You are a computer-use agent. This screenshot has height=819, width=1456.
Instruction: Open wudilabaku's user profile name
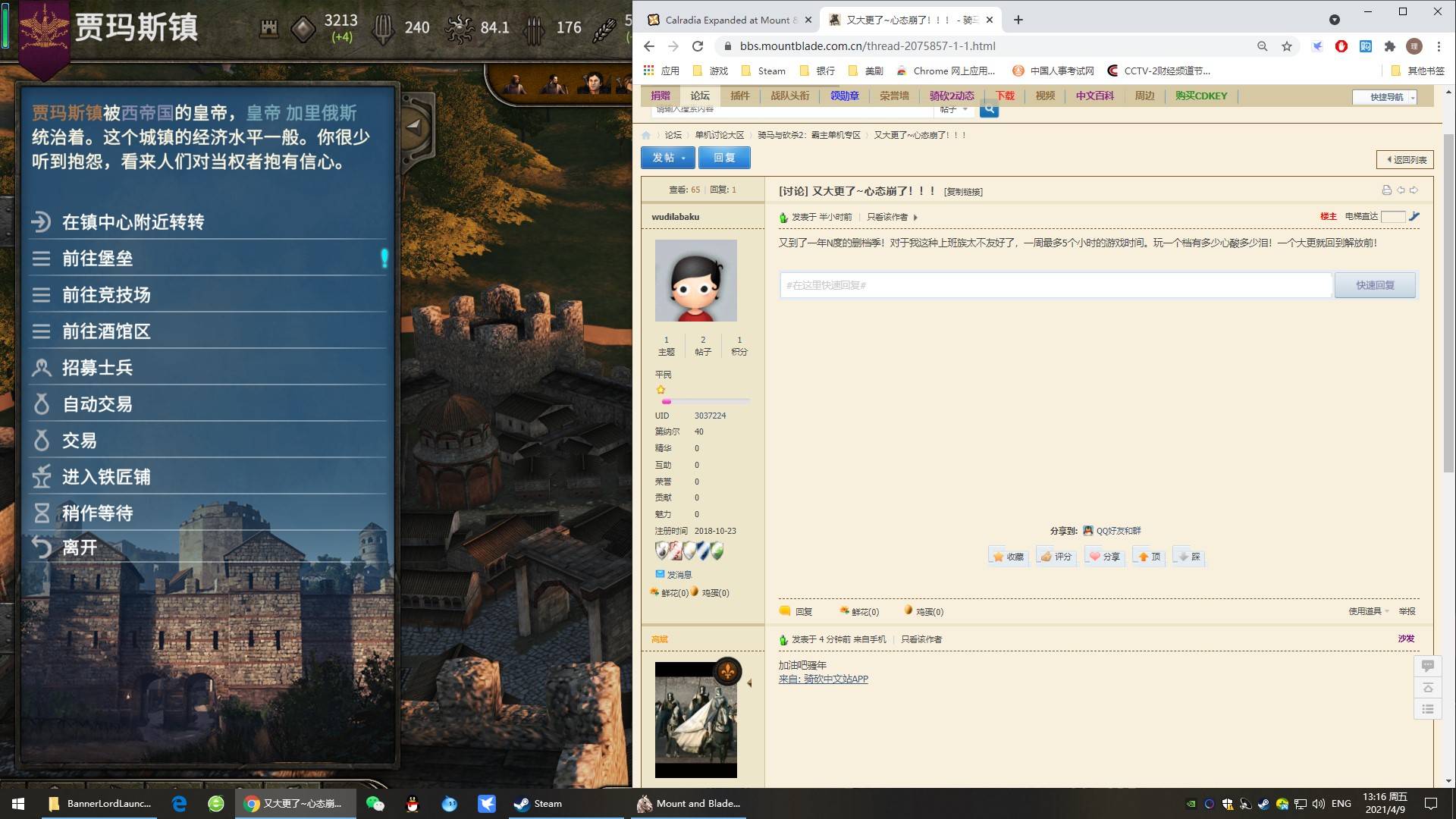point(675,217)
